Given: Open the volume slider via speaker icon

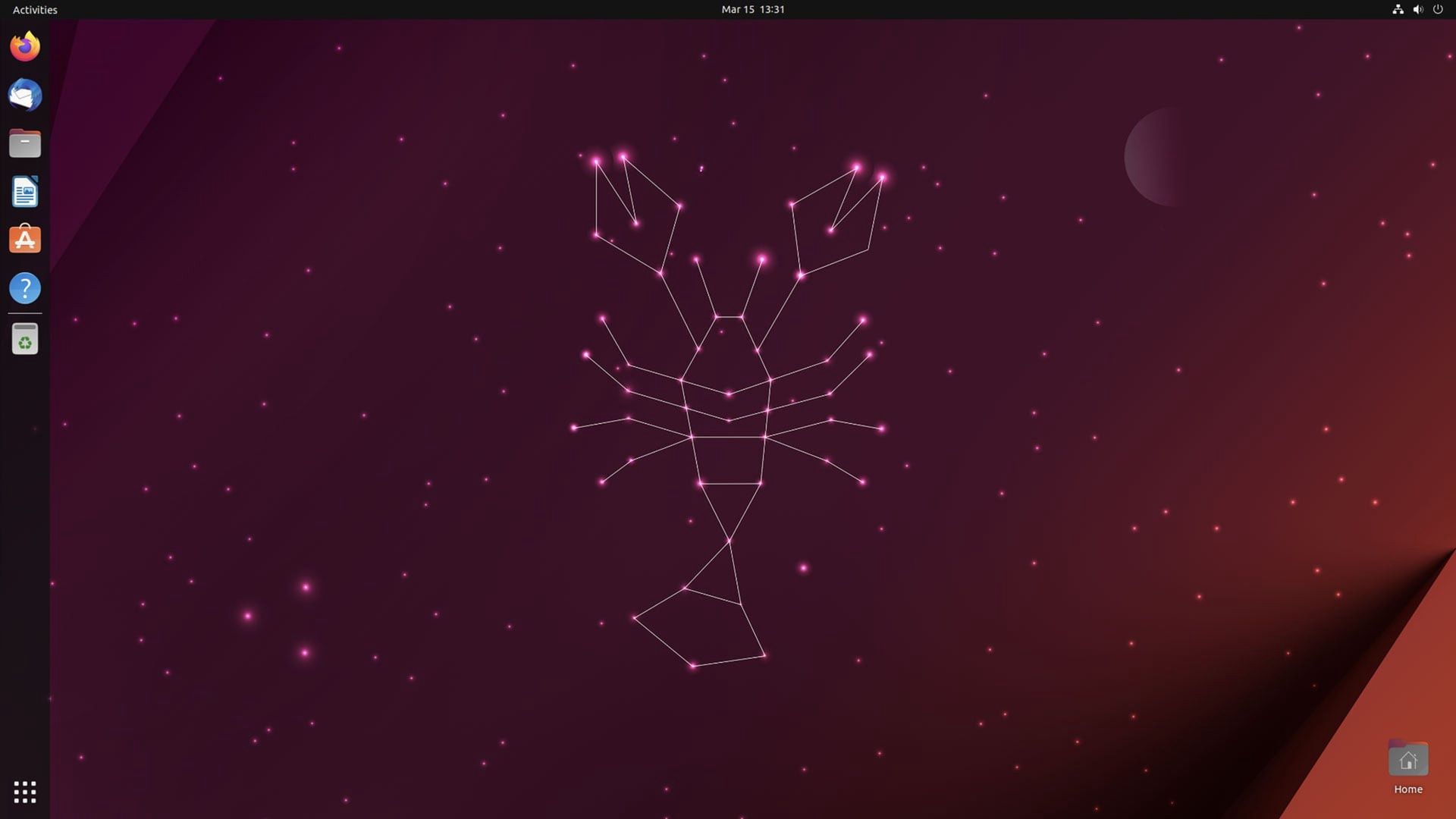Looking at the screenshot, I should 1417,10.
